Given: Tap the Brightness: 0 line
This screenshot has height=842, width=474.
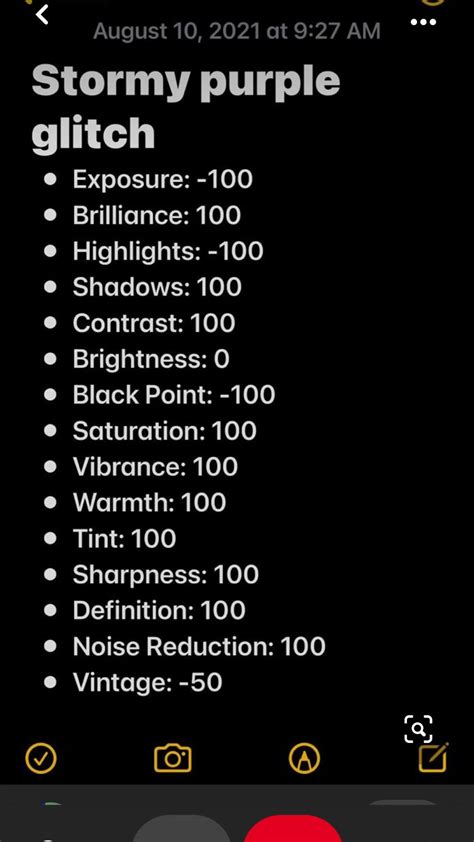Looking at the screenshot, I should tap(151, 359).
